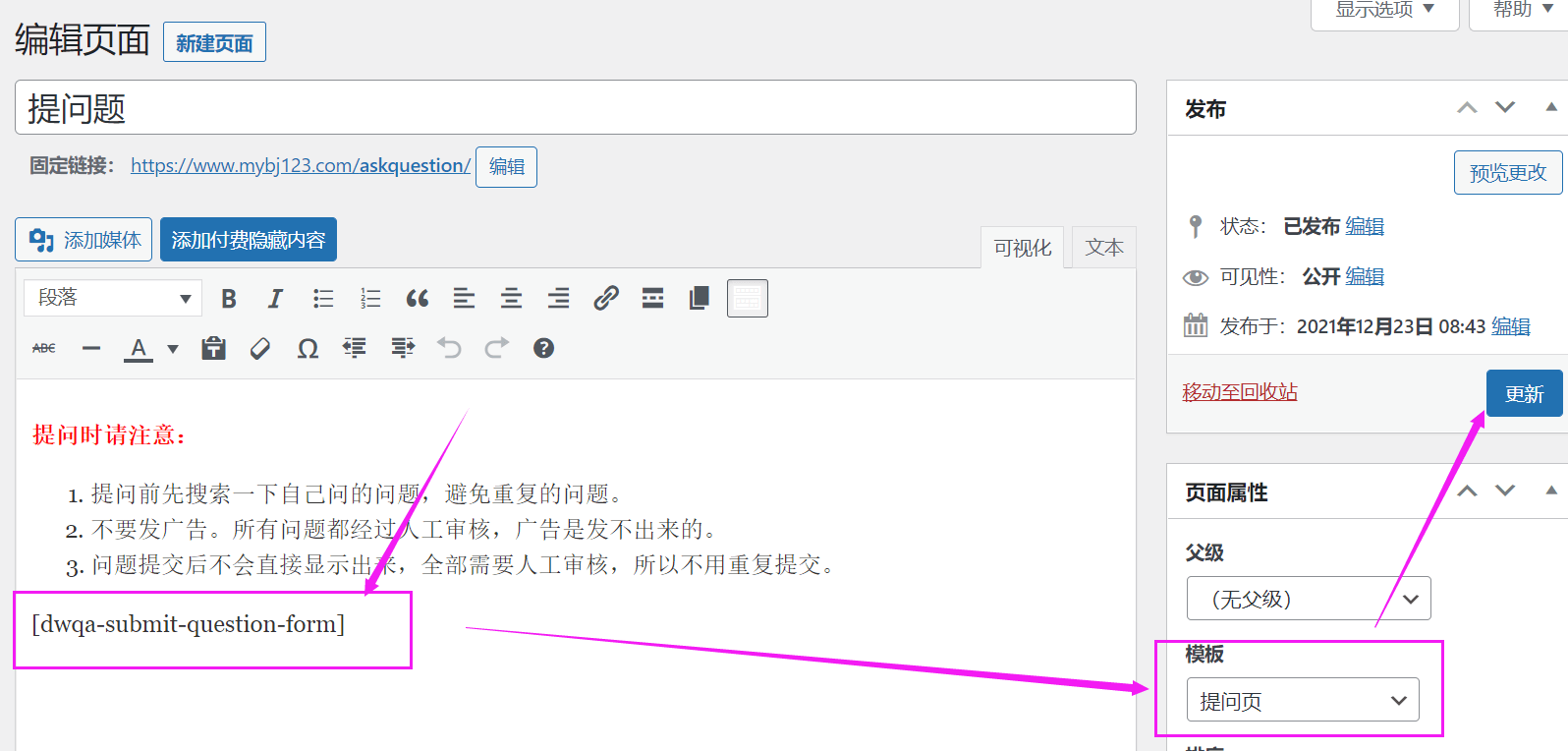The width and height of the screenshot is (1568, 751).
Task: Collapse the 页面属性 panel
Action: [1551, 491]
